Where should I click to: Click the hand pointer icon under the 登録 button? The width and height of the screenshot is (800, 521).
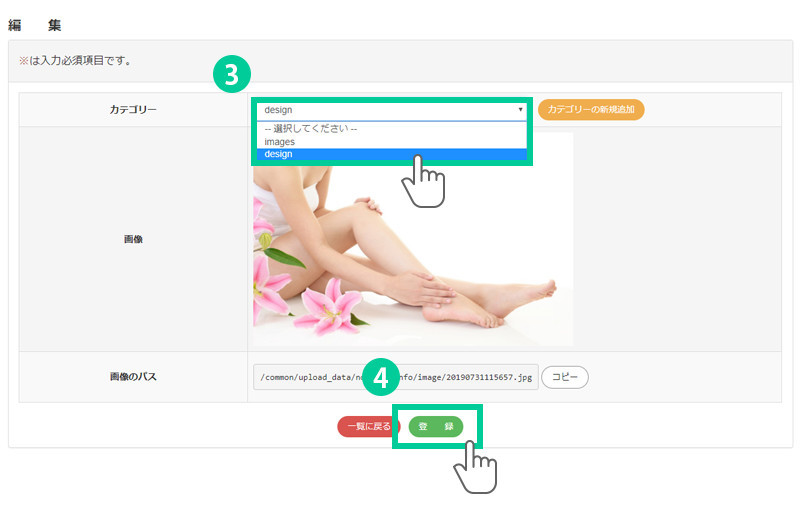[476, 466]
